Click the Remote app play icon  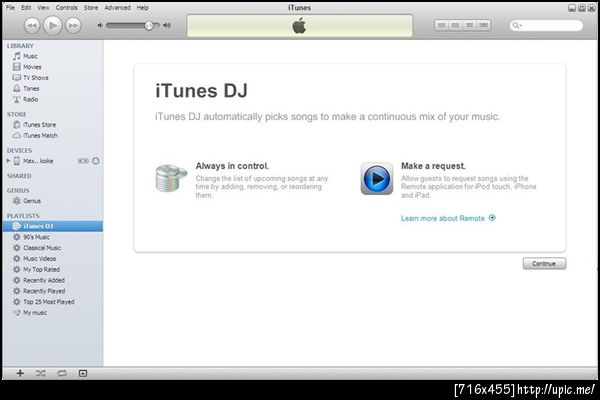coord(377,179)
